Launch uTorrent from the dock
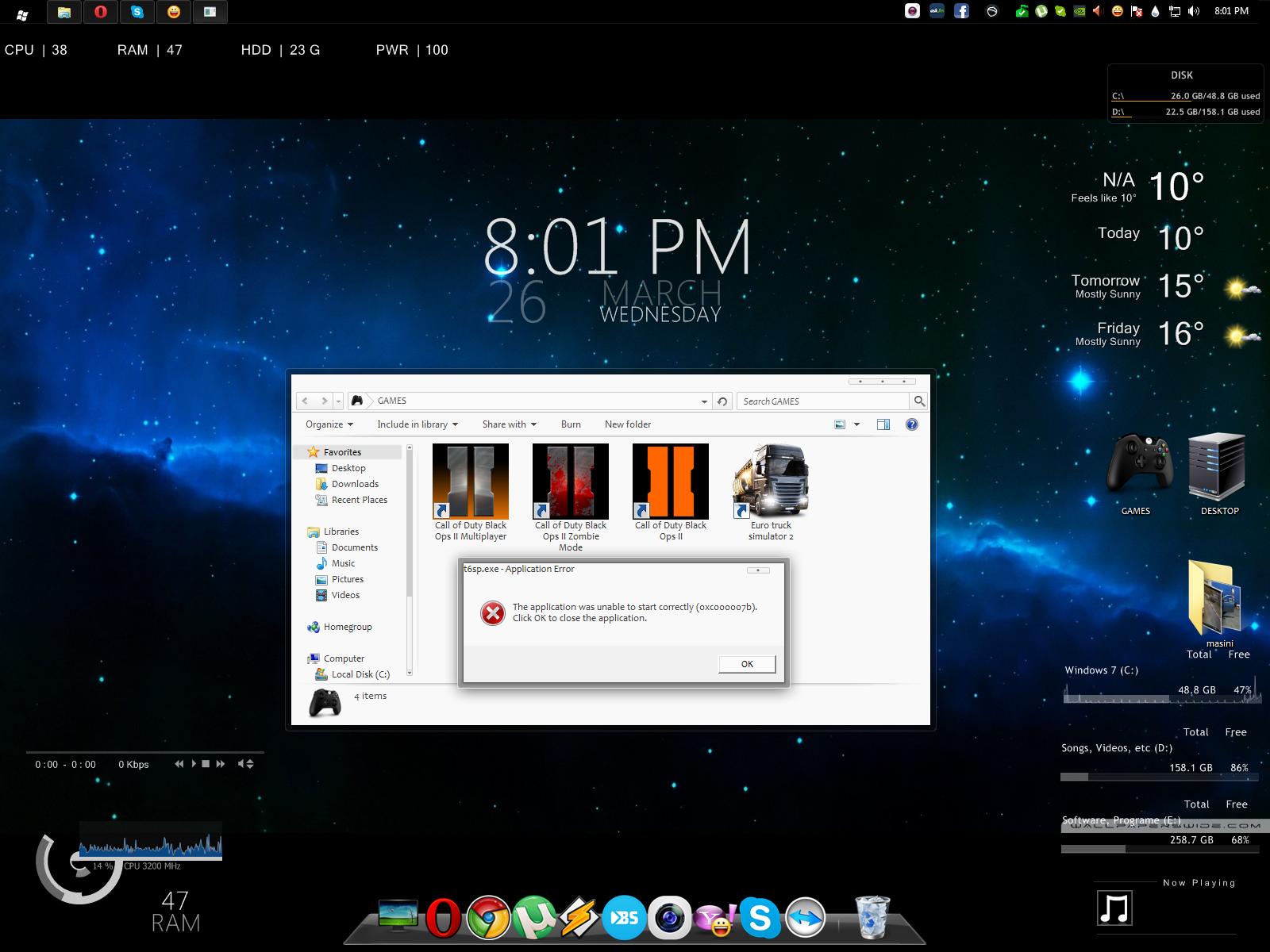Screen dimensions: 1270x952 pos(534,919)
